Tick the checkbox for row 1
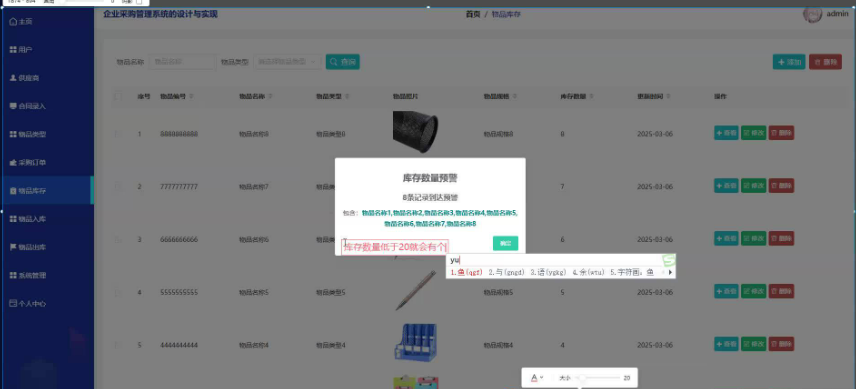 click(x=118, y=133)
